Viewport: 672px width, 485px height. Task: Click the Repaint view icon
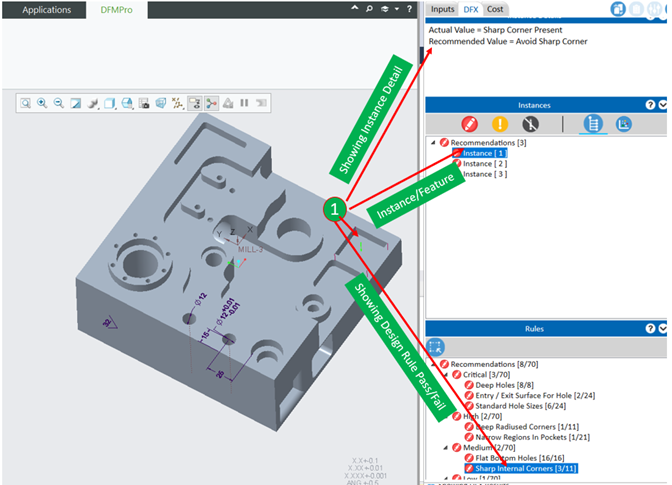click(x=76, y=103)
